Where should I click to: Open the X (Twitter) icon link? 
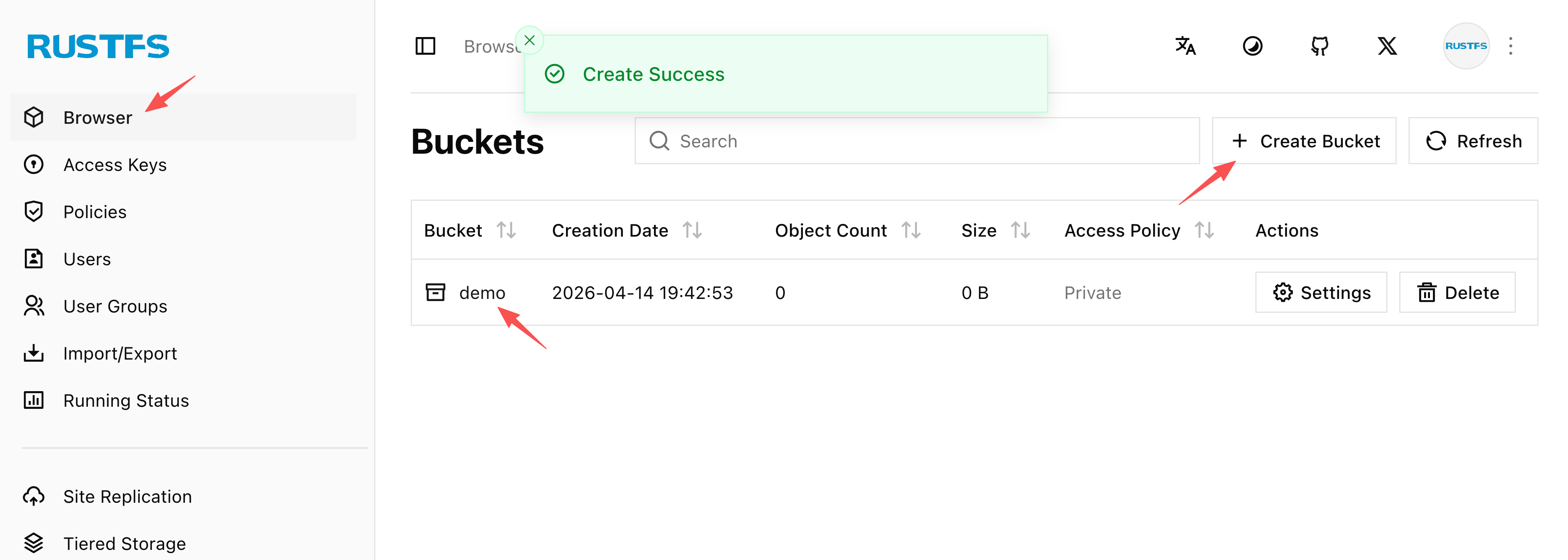pos(1387,46)
